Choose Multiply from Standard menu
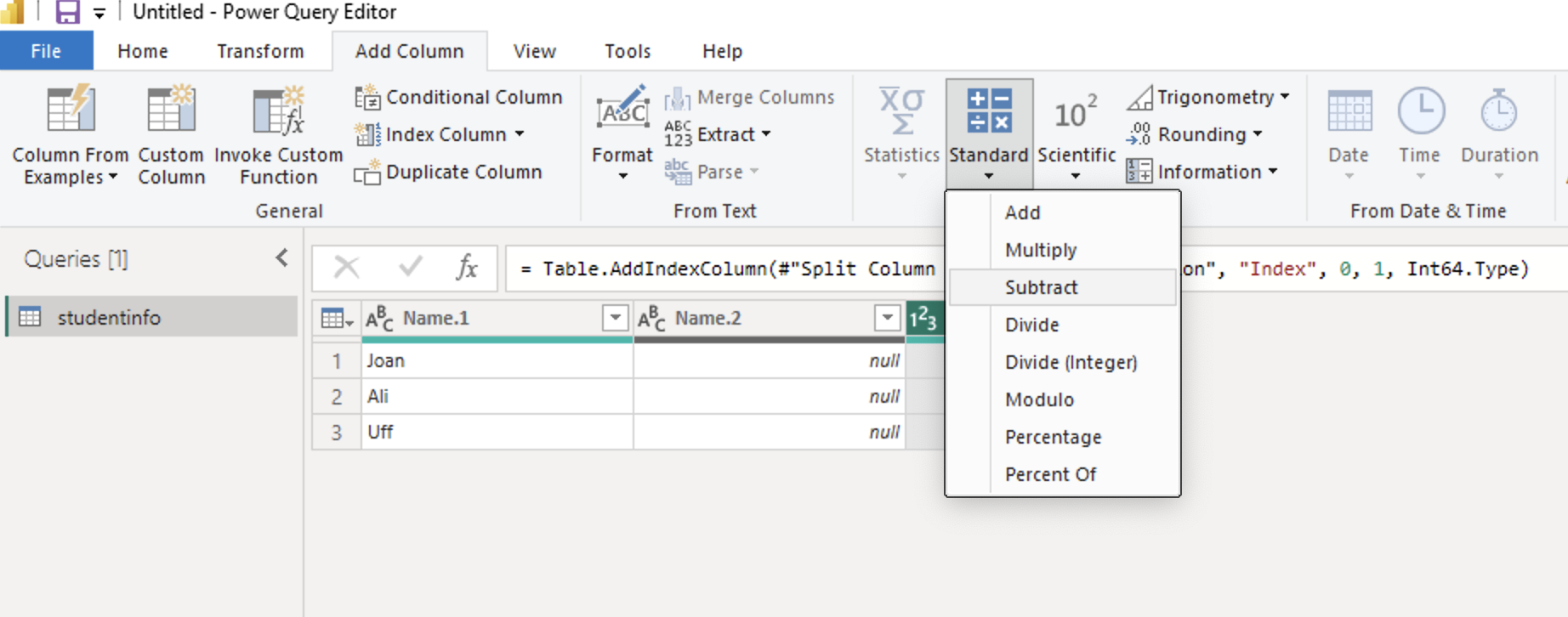Image resolution: width=1568 pixels, height=617 pixels. pyautogui.click(x=1063, y=250)
